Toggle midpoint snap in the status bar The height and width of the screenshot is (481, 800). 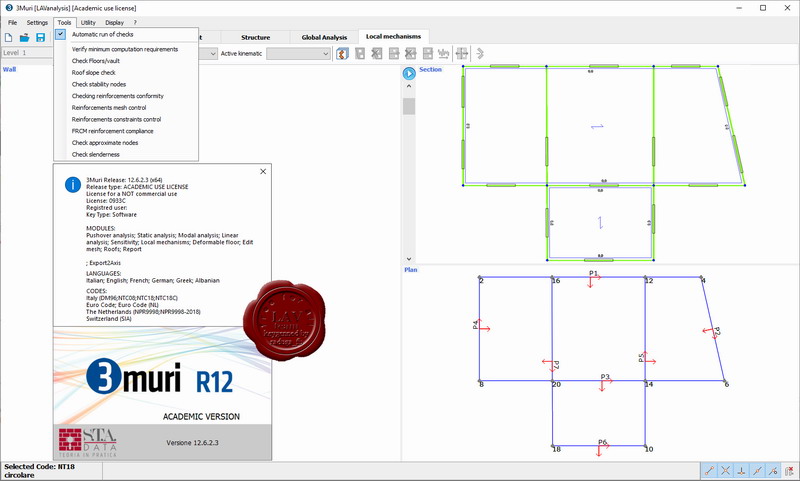pos(758,471)
